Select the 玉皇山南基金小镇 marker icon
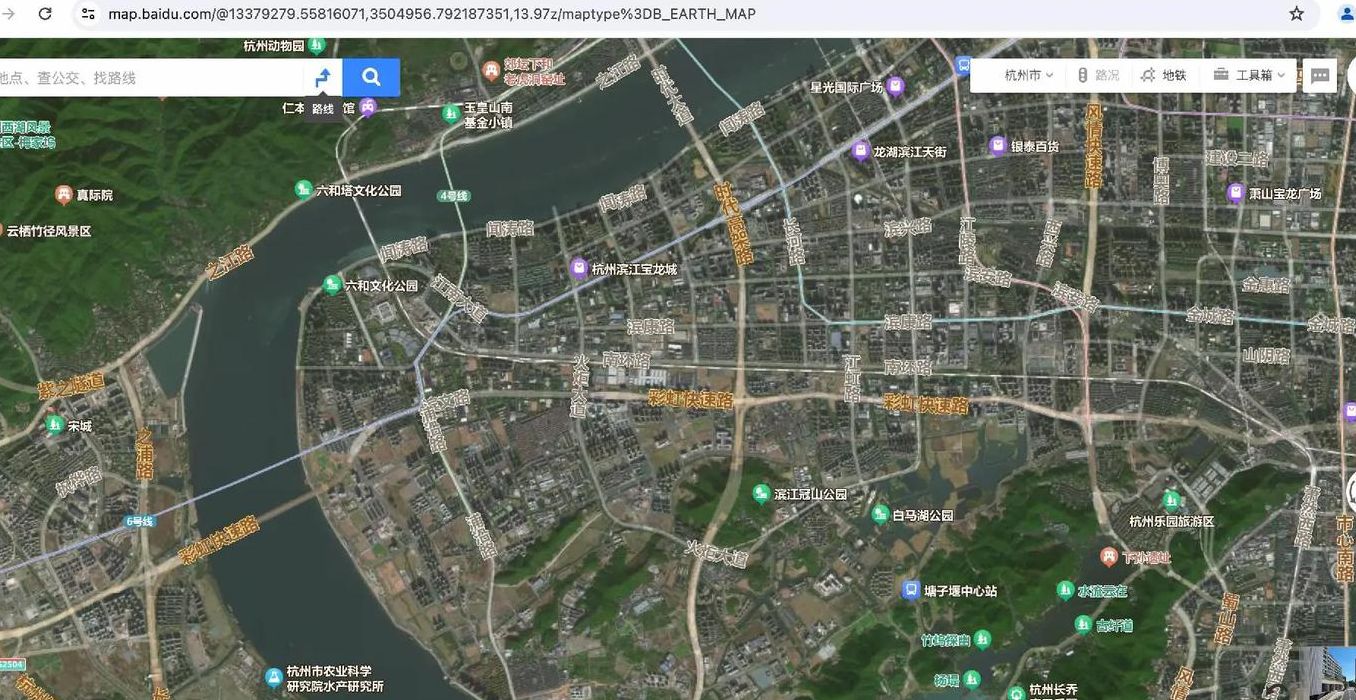Screen dimensions: 1356x700 [x=451, y=114]
